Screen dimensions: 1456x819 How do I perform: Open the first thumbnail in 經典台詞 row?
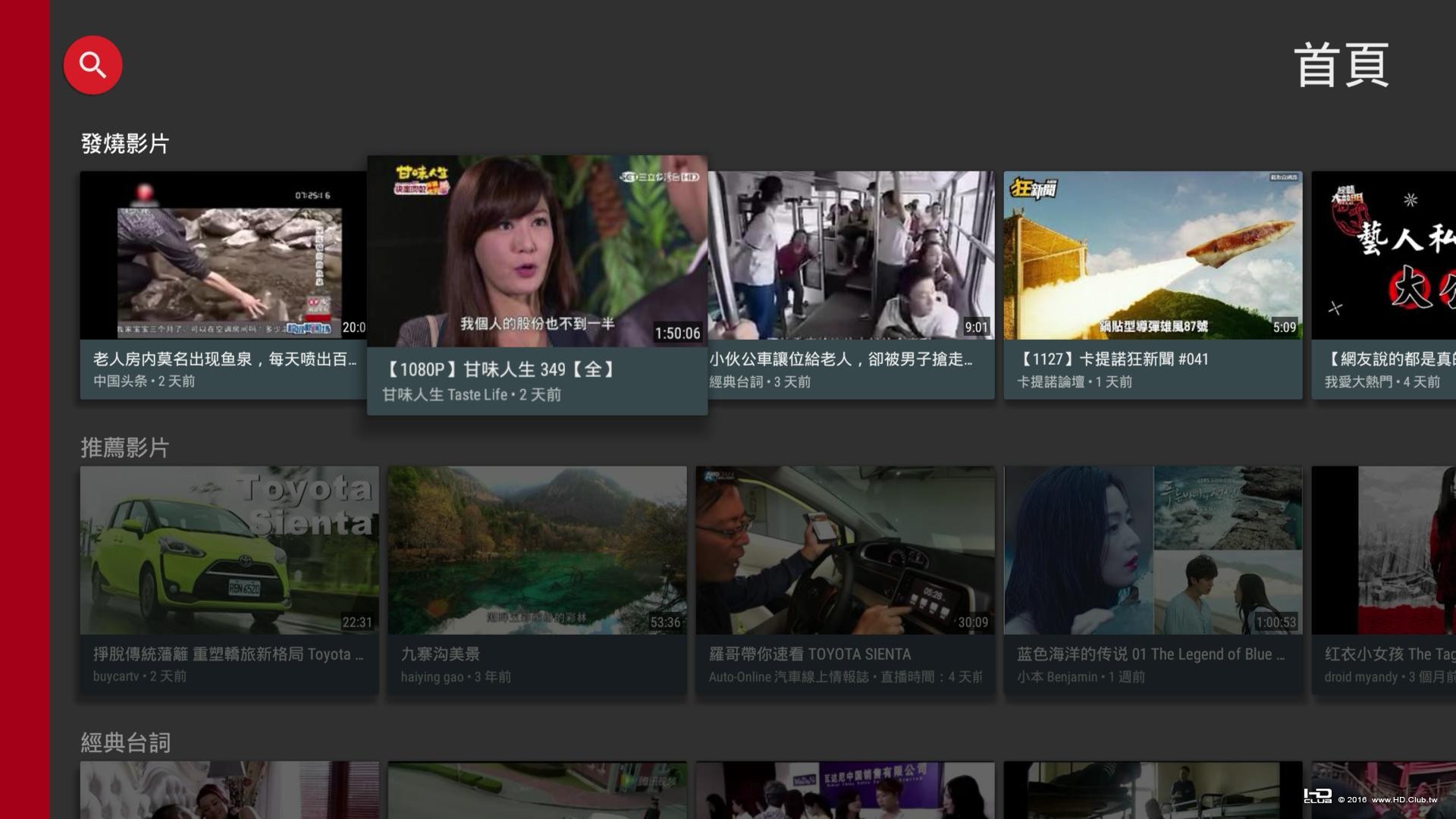(x=229, y=790)
